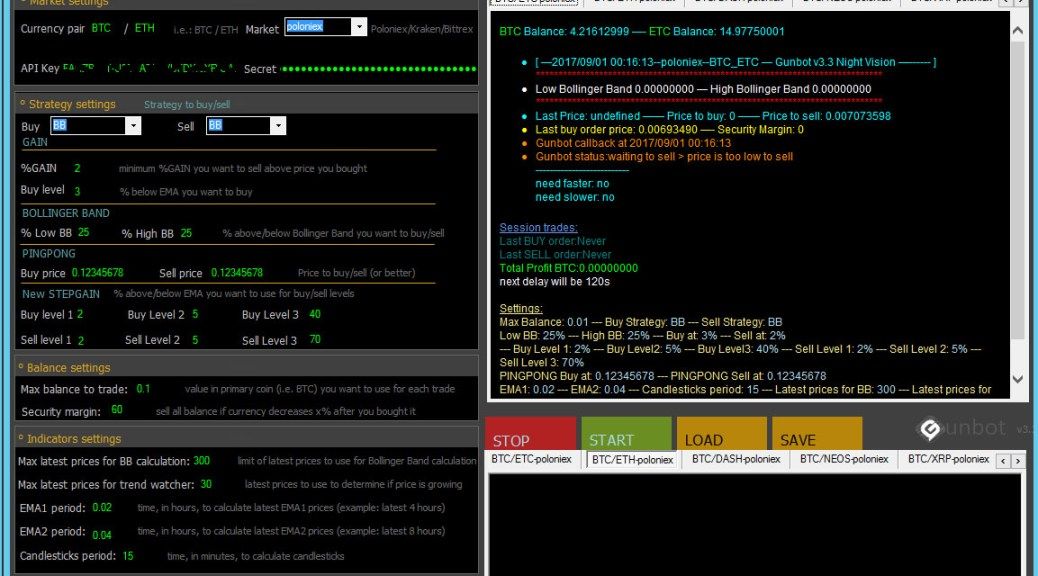Click the Sell Level 2 value
1038x576 pixels.
tap(195, 340)
